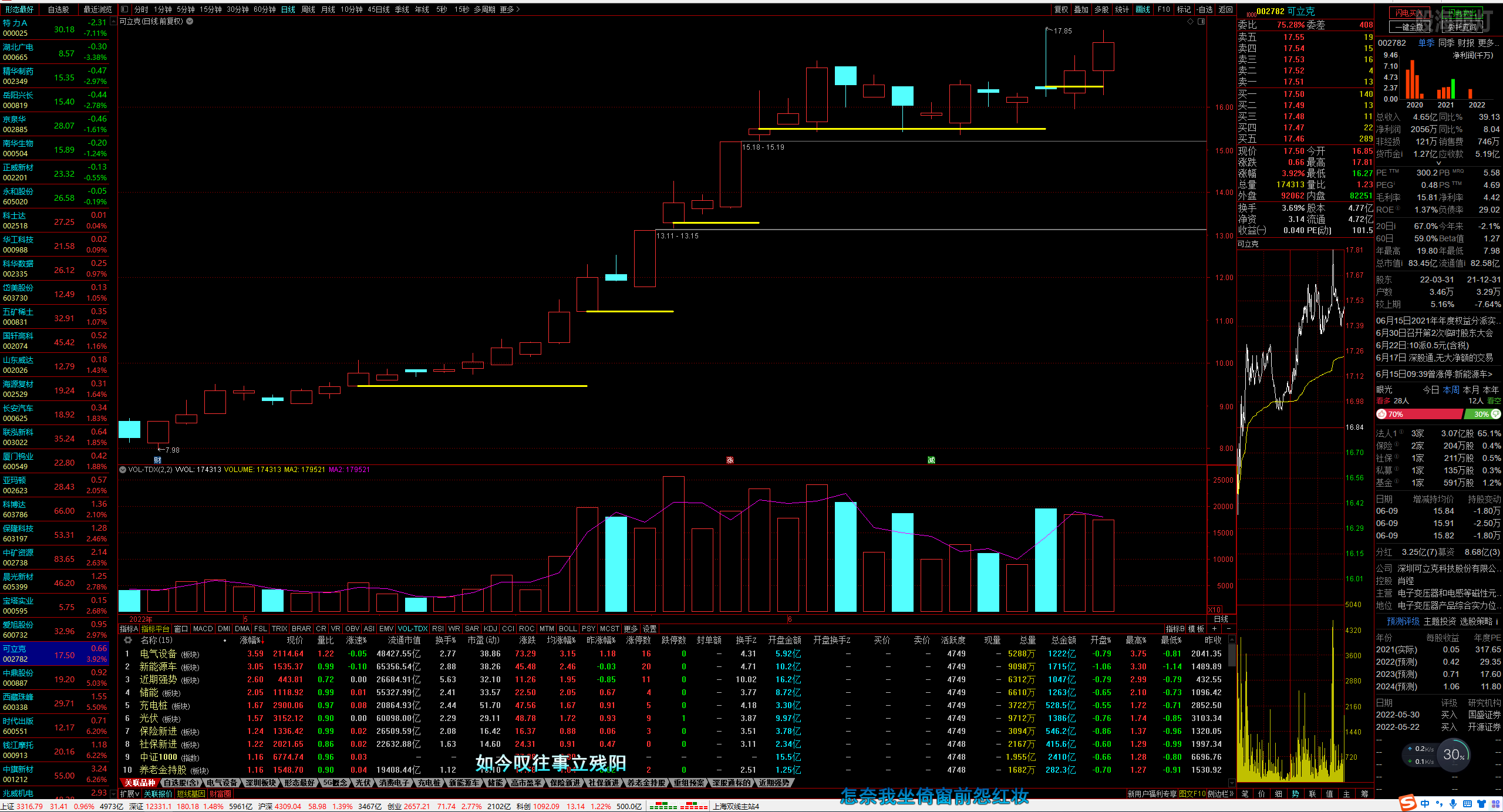Select the MACD indicator tab
1503x812 pixels.
[203, 628]
